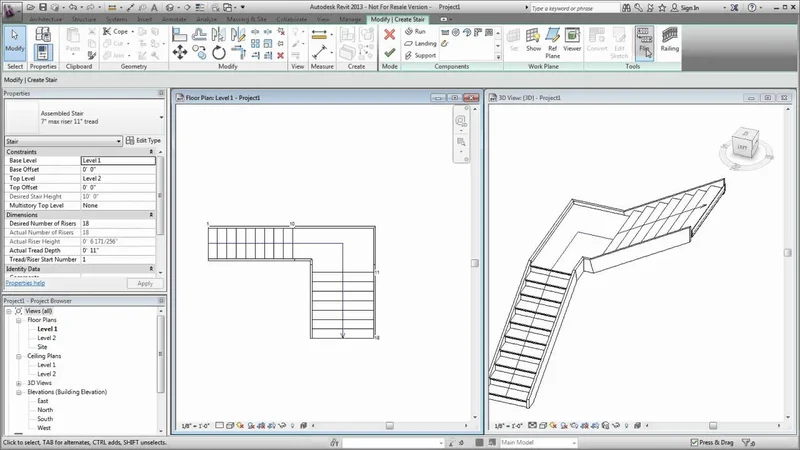Image resolution: width=800 pixels, height=450 pixels.
Task: Click the 3D view horizontal scrollbar thumb
Action: coord(713,426)
